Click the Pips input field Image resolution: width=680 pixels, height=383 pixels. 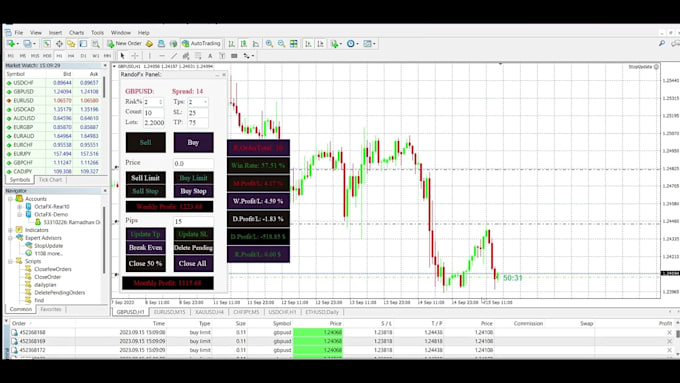tap(193, 221)
